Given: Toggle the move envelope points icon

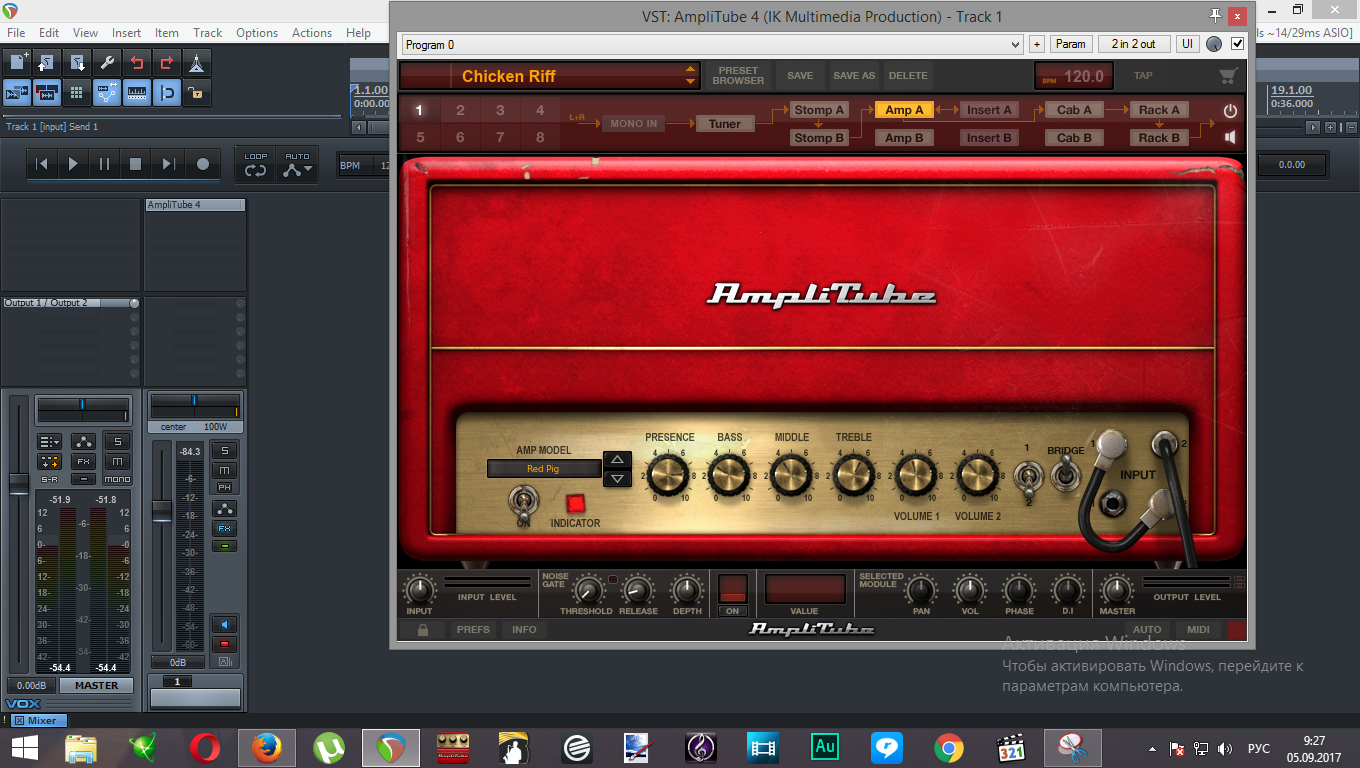Looking at the screenshot, I should coord(107,93).
